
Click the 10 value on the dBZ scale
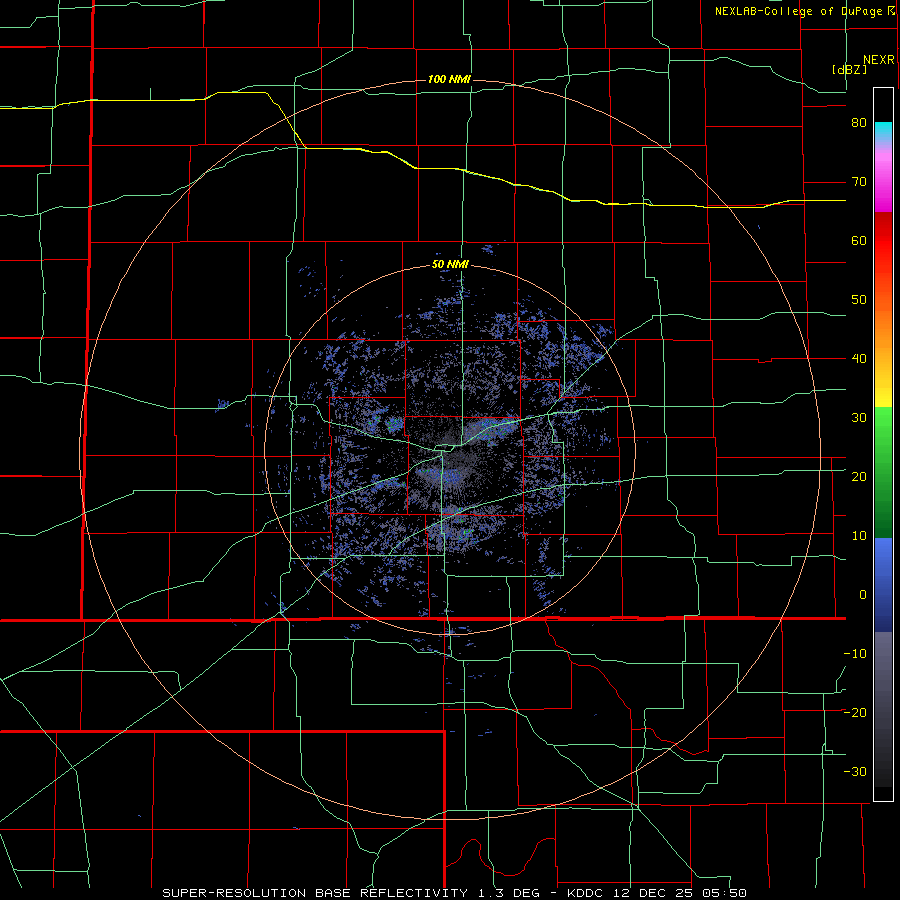point(859,536)
